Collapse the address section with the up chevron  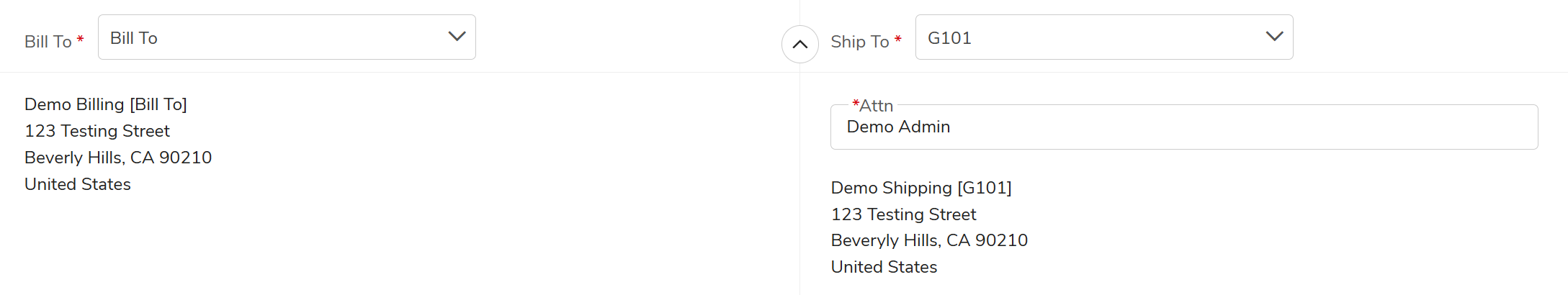[x=799, y=44]
